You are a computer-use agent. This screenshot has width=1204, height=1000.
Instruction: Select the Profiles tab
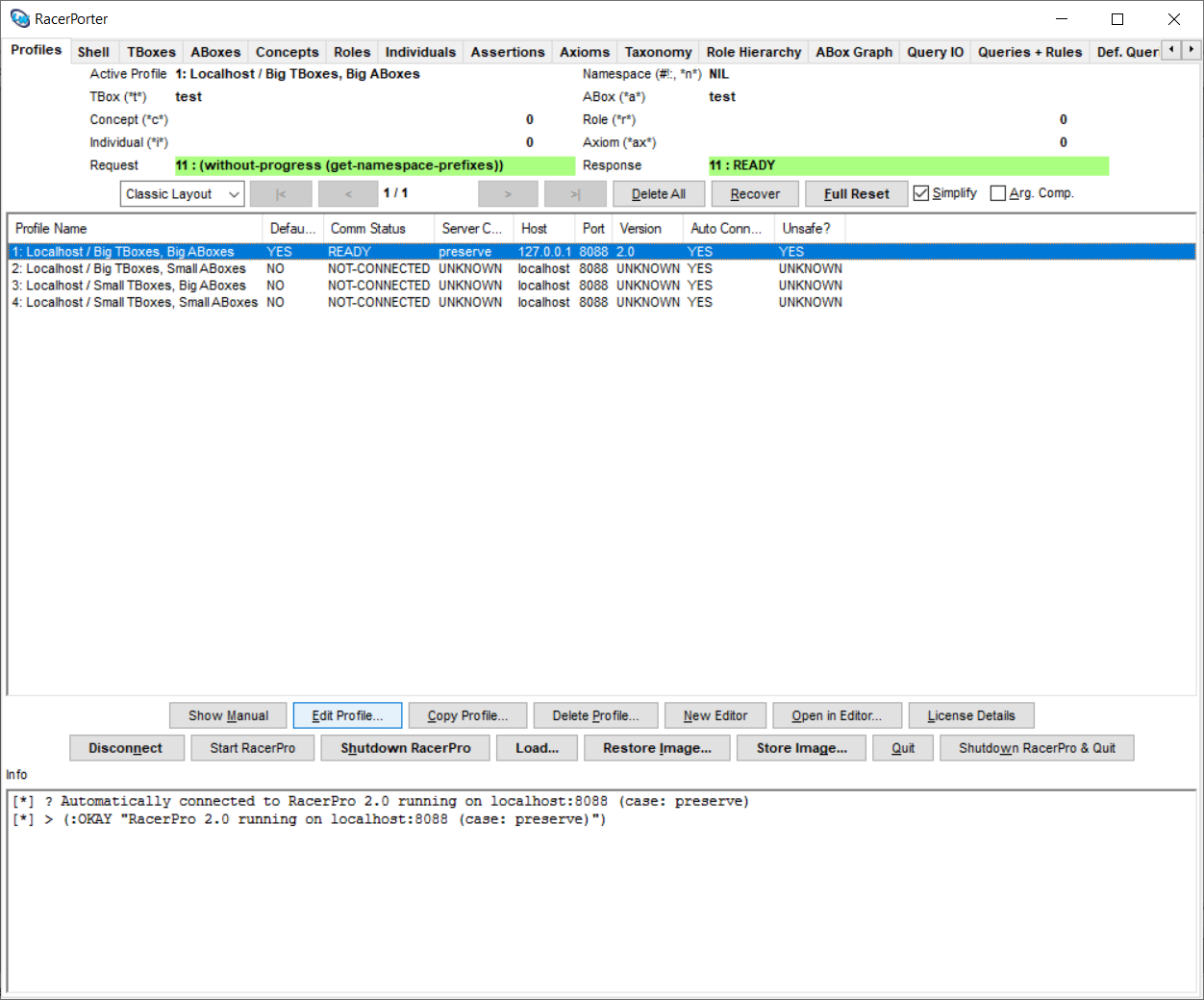[x=37, y=50]
